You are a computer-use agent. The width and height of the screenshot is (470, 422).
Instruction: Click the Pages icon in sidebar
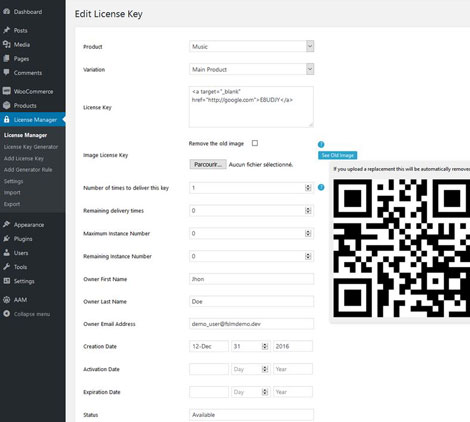6,59
